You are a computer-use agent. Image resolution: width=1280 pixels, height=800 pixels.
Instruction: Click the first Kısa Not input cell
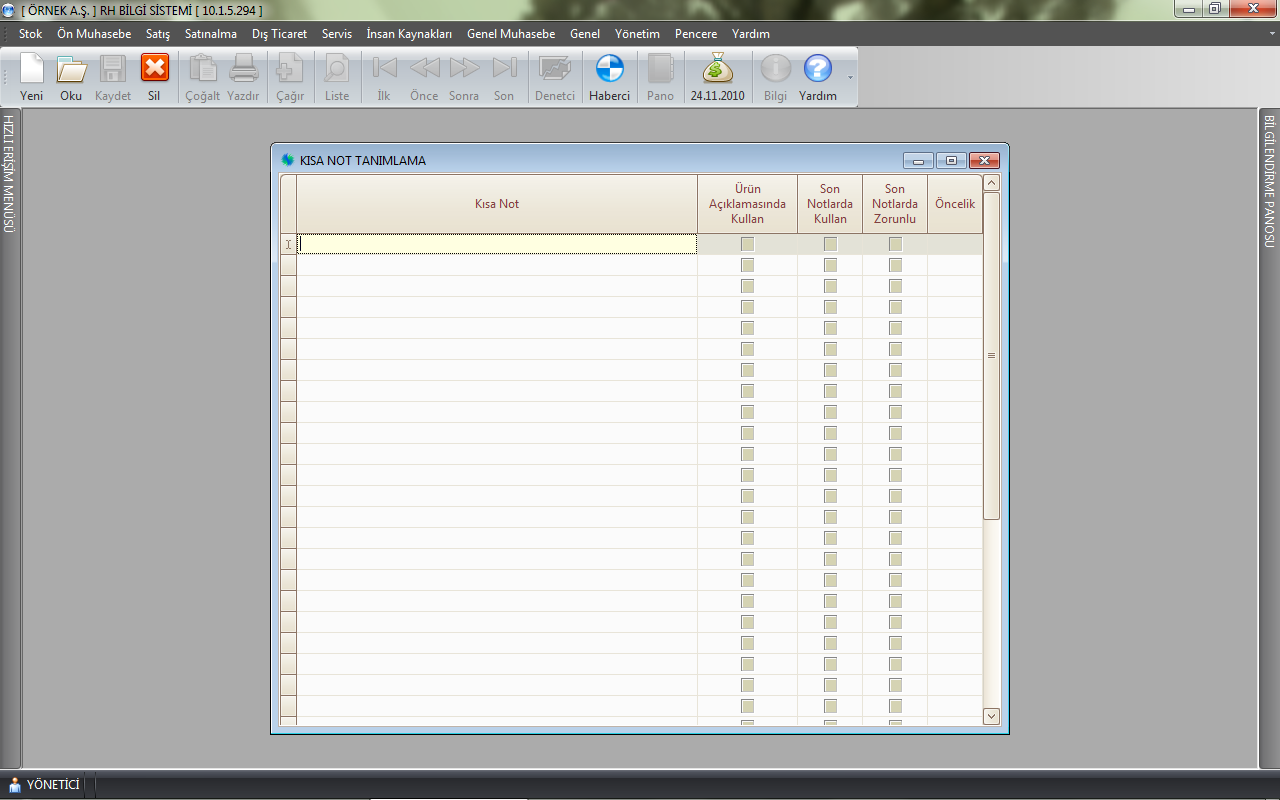pos(496,244)
